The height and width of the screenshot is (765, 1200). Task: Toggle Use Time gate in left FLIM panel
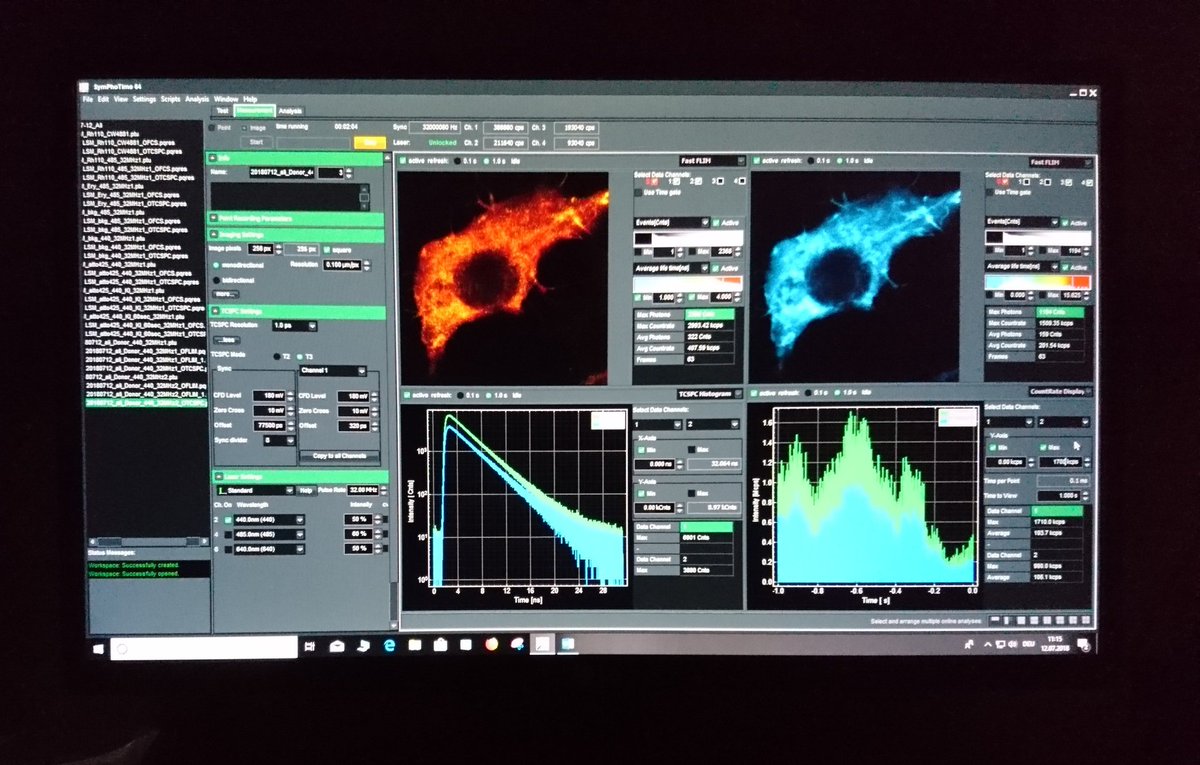(x=640, y=192)
